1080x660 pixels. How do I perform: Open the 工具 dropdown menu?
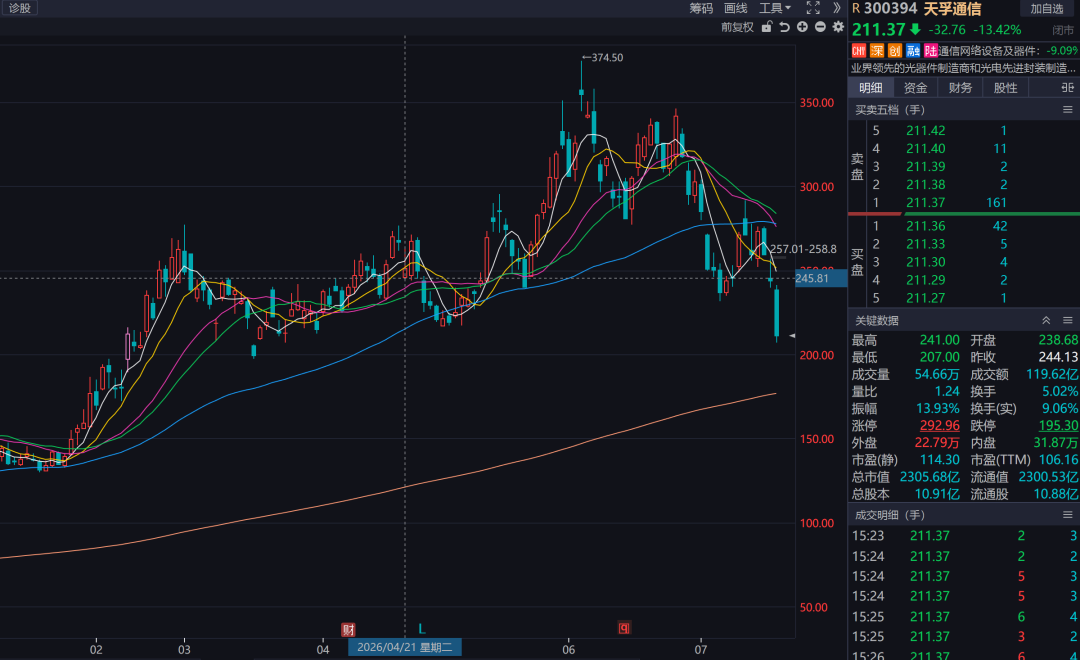[x=775, y=8]
